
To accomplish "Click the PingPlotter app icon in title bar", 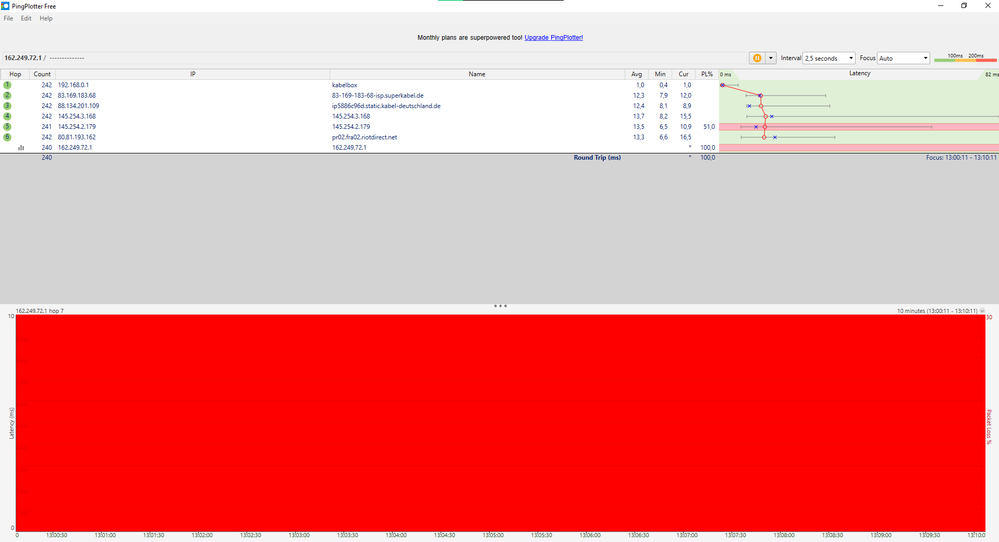I will (5, 6).
